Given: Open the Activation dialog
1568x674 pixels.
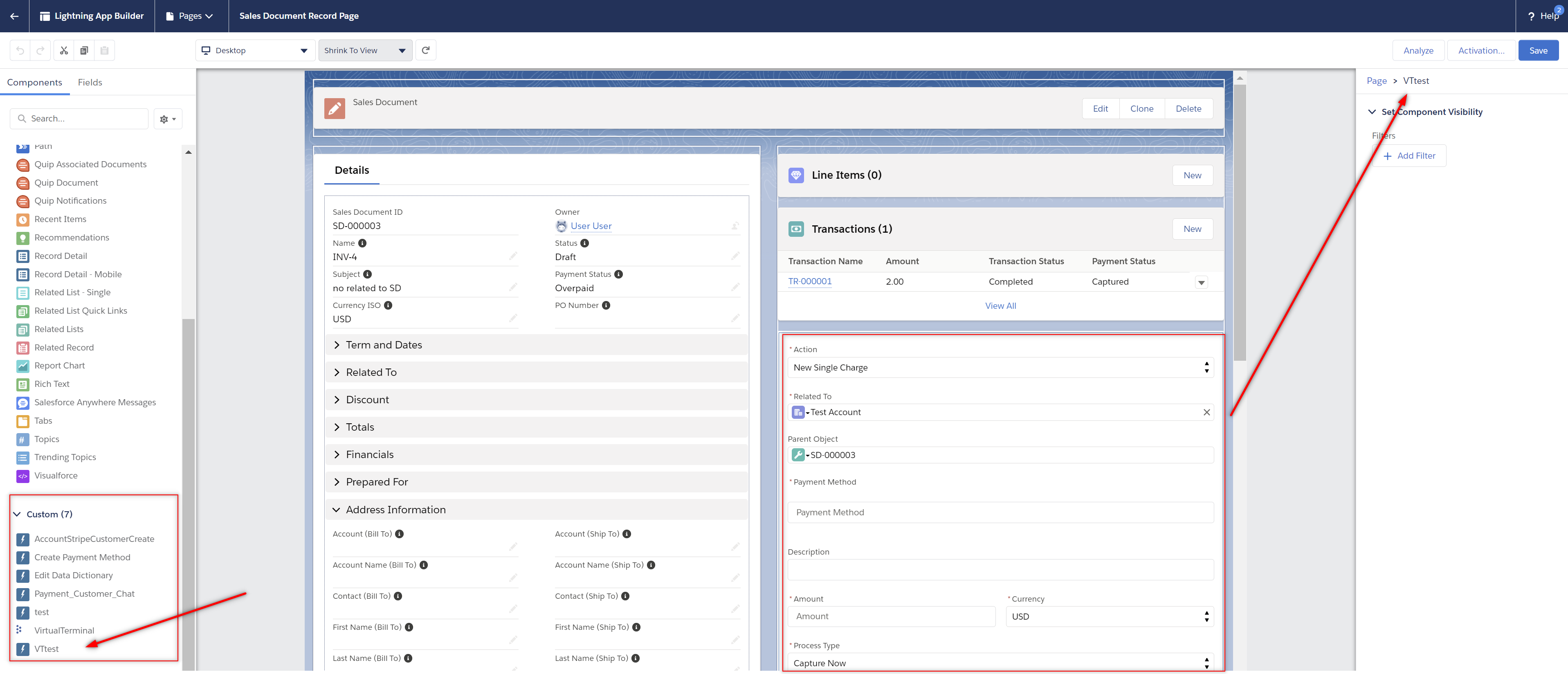Looking at the screenshot, I should pyautogui.click(x=1480, y=51).
